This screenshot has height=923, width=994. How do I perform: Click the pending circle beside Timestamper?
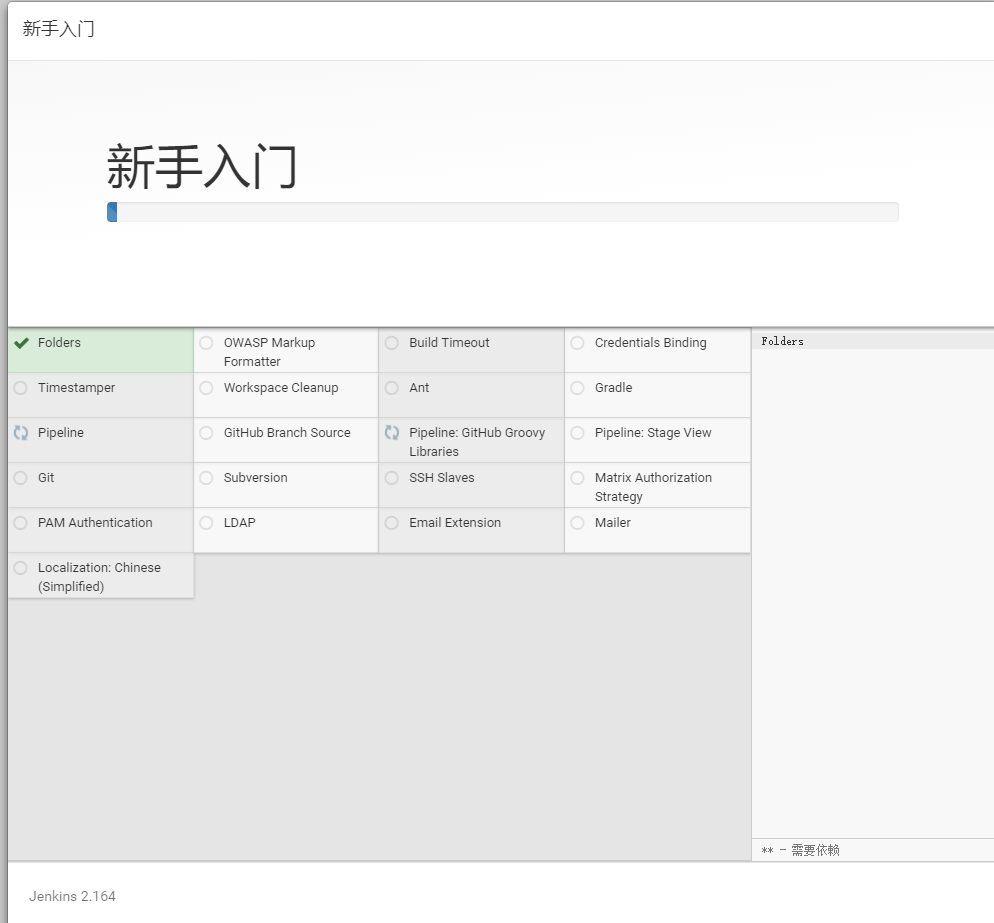[x=21, y=388]
